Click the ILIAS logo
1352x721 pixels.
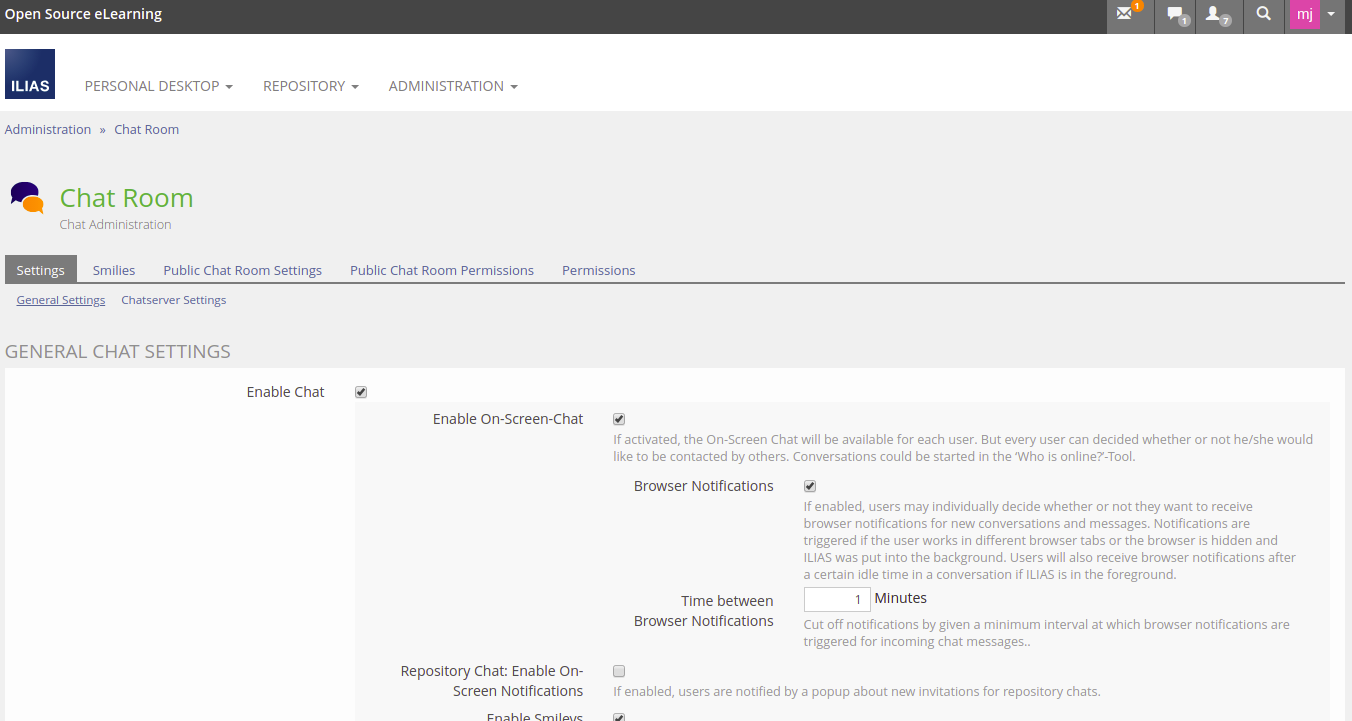click(x=30, y=74)
